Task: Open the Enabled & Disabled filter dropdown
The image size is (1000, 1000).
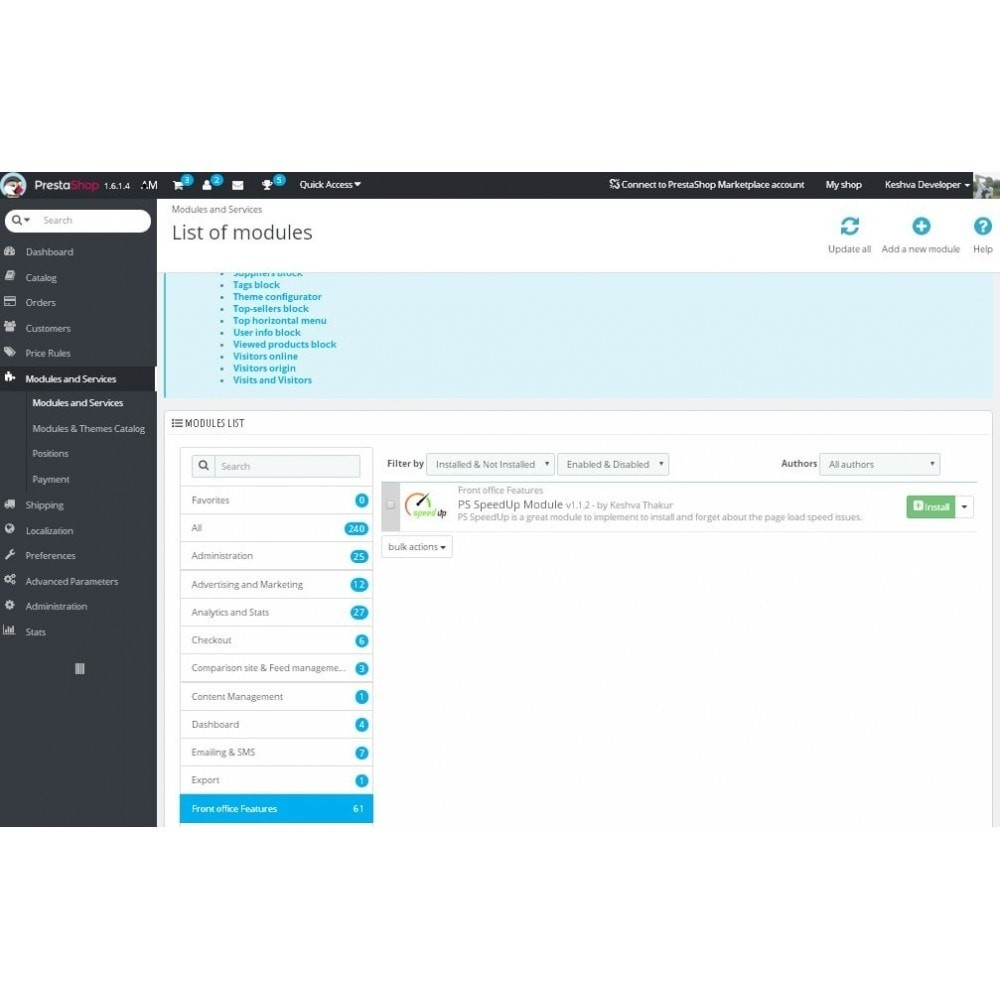Action: (x=613, y=464)
